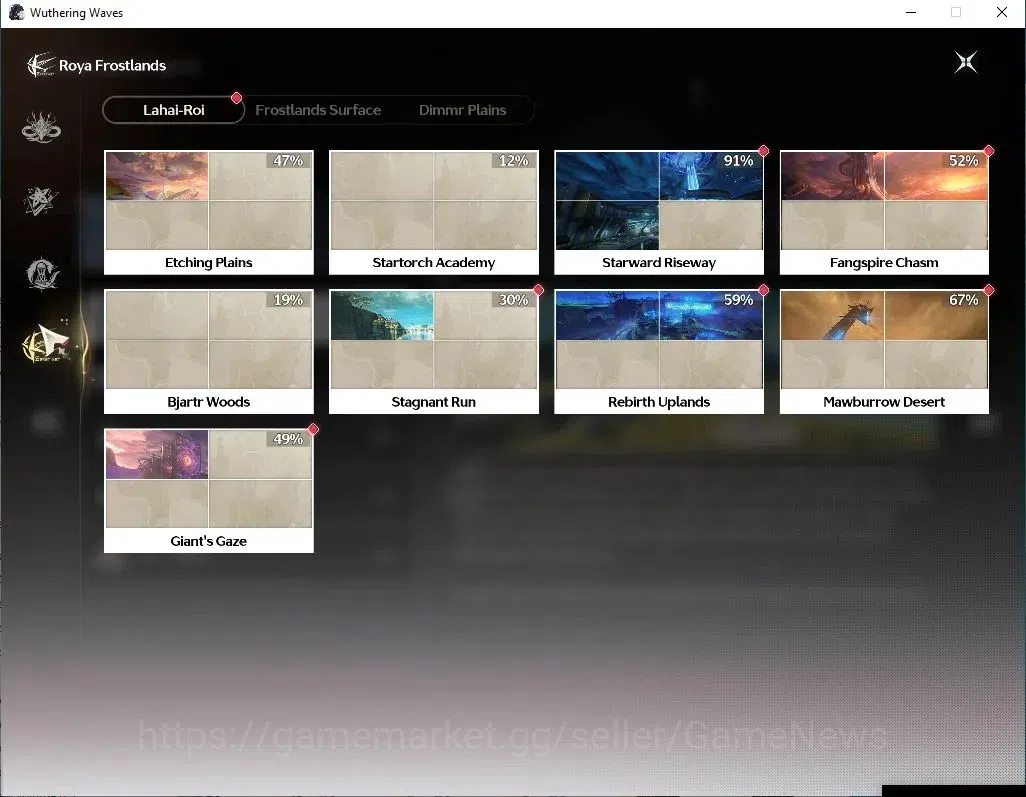Click the red notification marker on Stagnant Run

coord(538,290)
